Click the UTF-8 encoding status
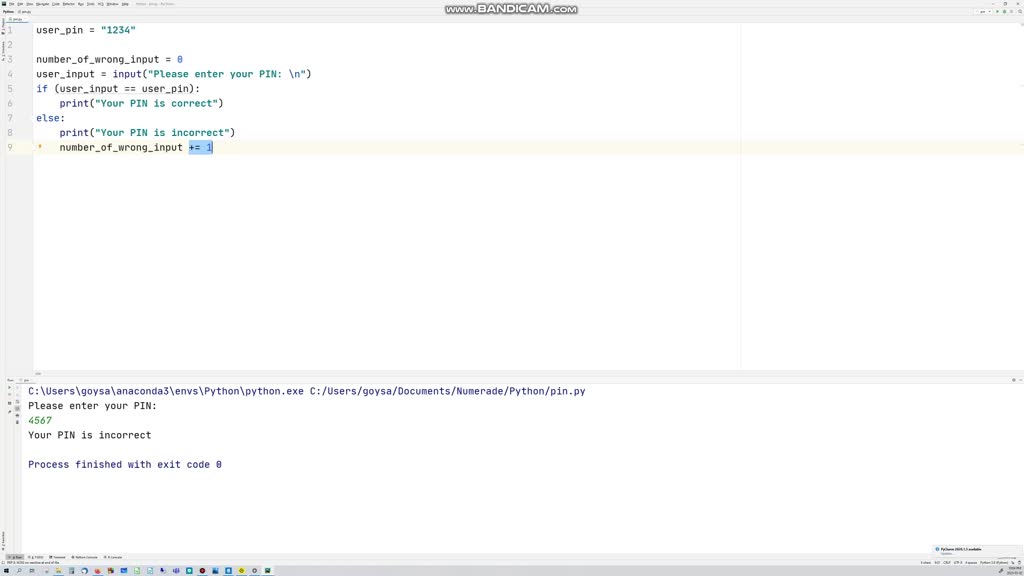This screenshot has width=1024, height=576. click(958, 562)
